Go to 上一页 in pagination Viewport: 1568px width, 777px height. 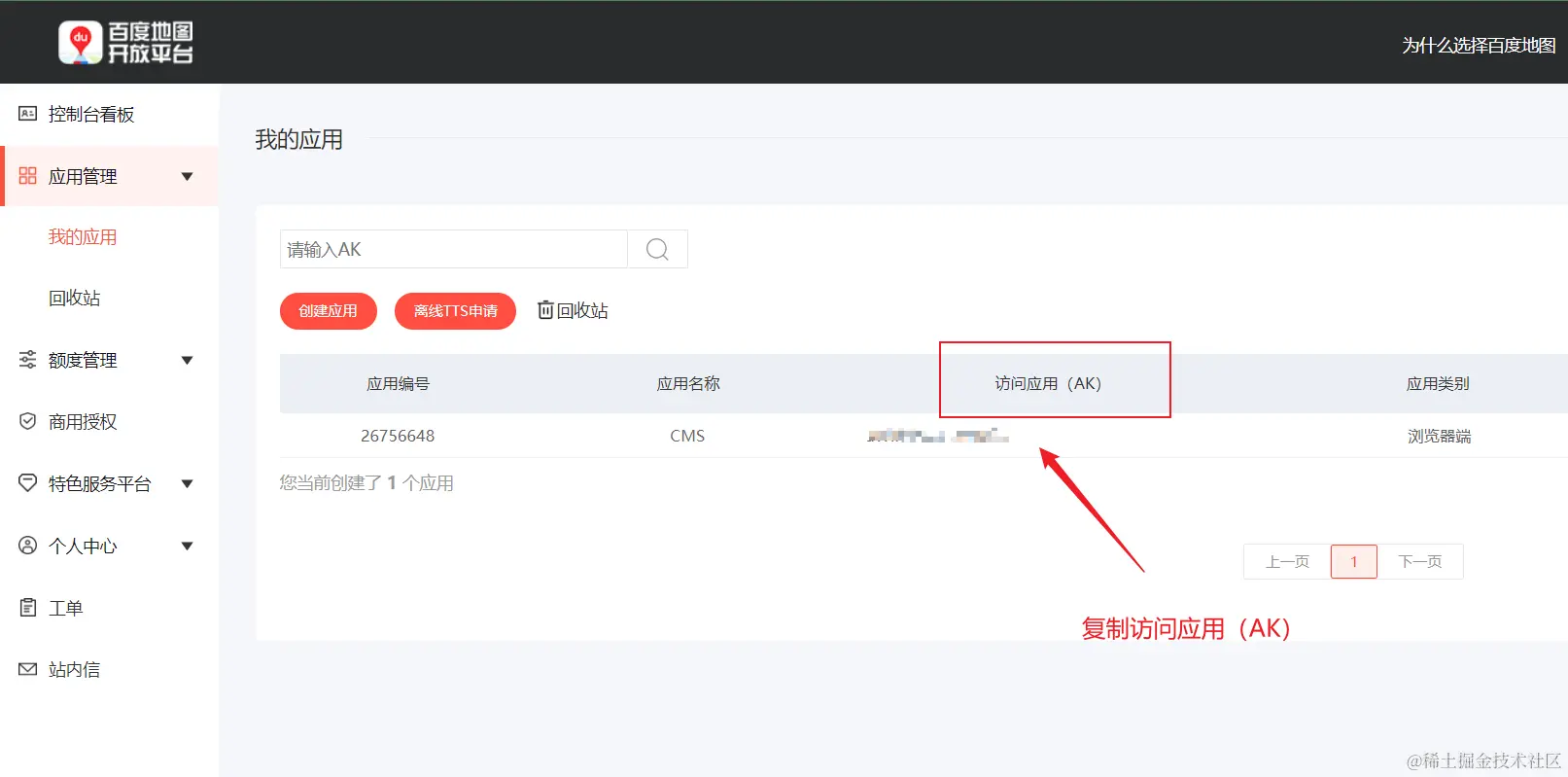(x=1287, y=561)
